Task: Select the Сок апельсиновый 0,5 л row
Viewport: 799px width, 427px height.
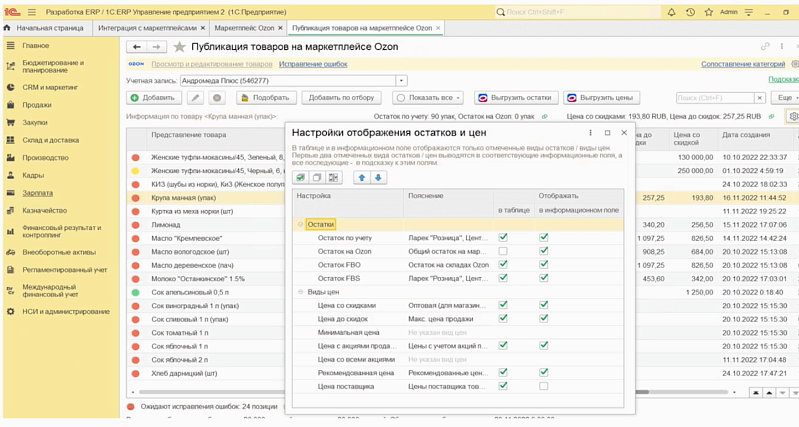Action: pyautogui.click(x=204, y=292)
